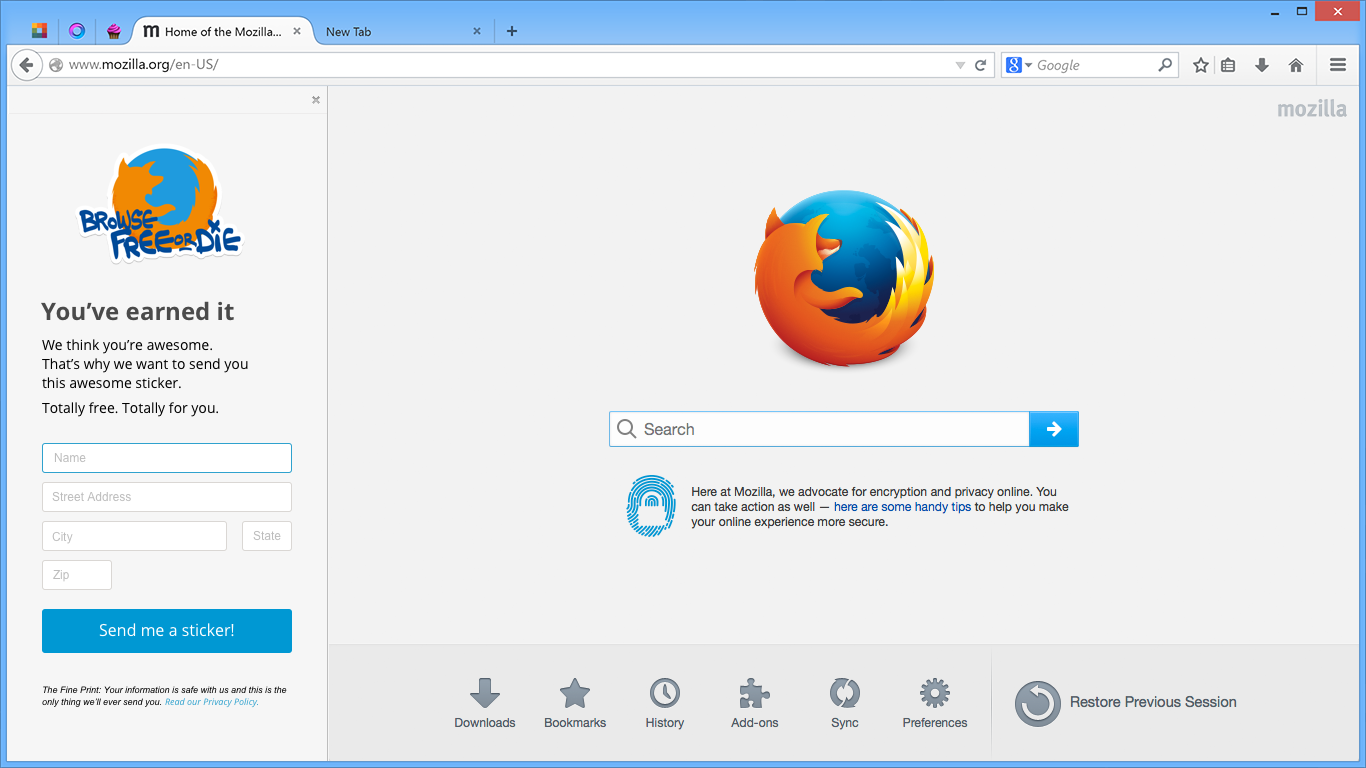Click the fingerprint privacy icon
1366x768 pixels.
651,506
